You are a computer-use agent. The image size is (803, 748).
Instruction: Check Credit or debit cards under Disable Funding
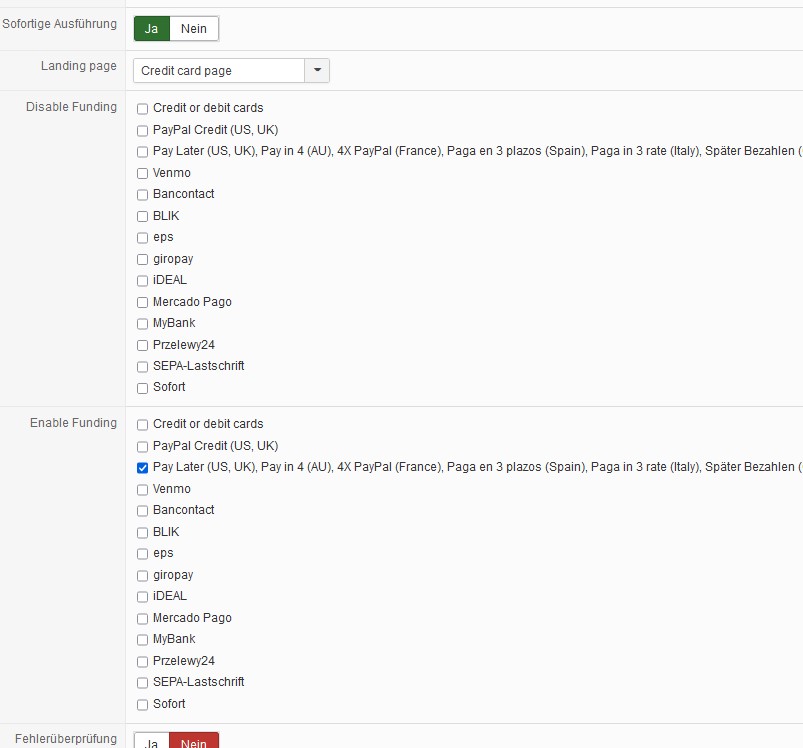(x=142, y=109)
